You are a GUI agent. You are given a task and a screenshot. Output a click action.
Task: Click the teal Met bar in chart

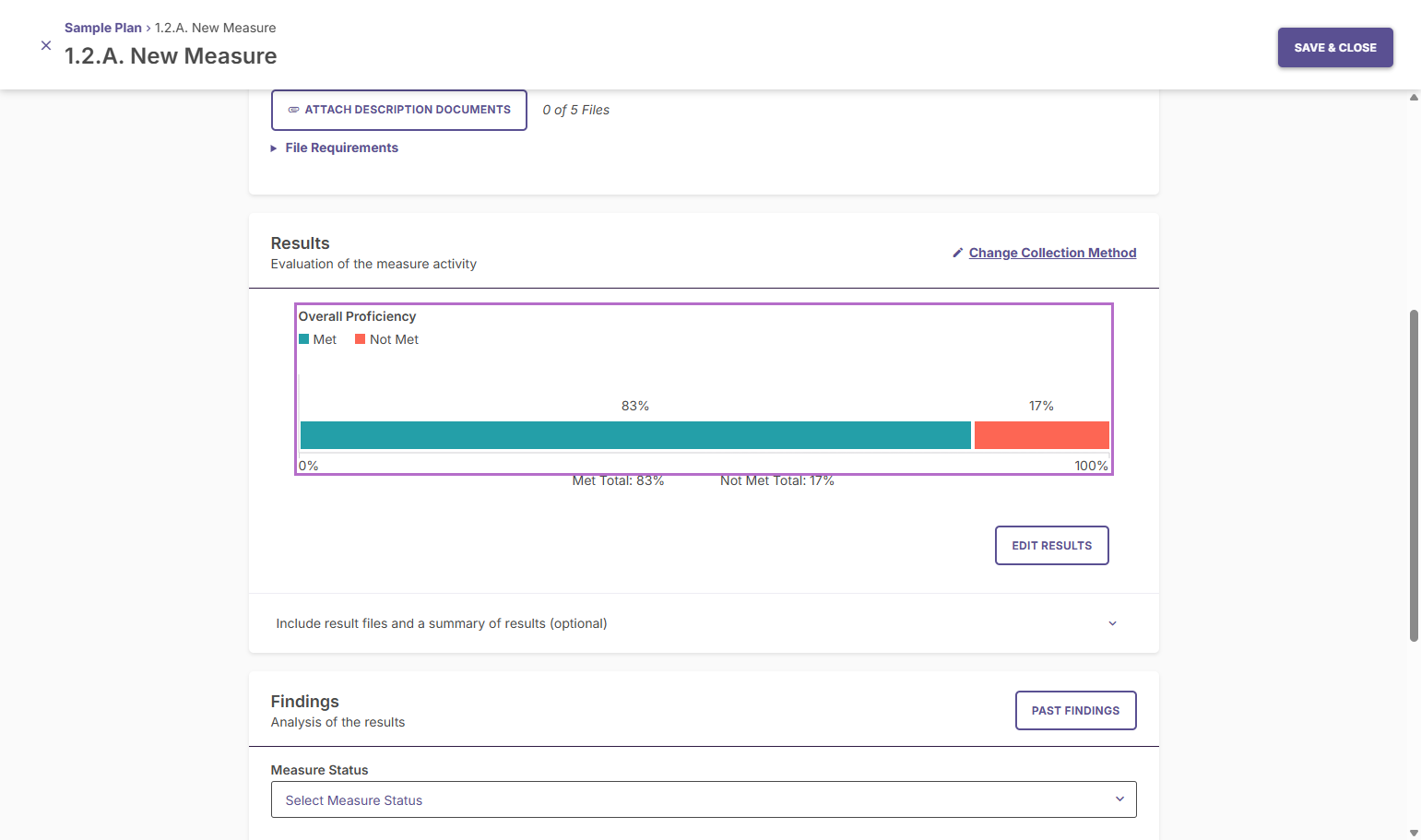click(x=635, y=435)
